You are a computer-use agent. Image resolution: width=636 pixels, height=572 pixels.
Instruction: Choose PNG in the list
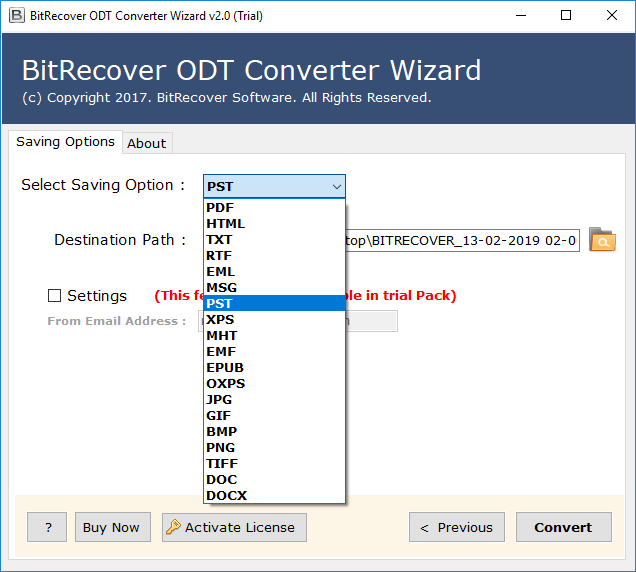click(274, 447)
